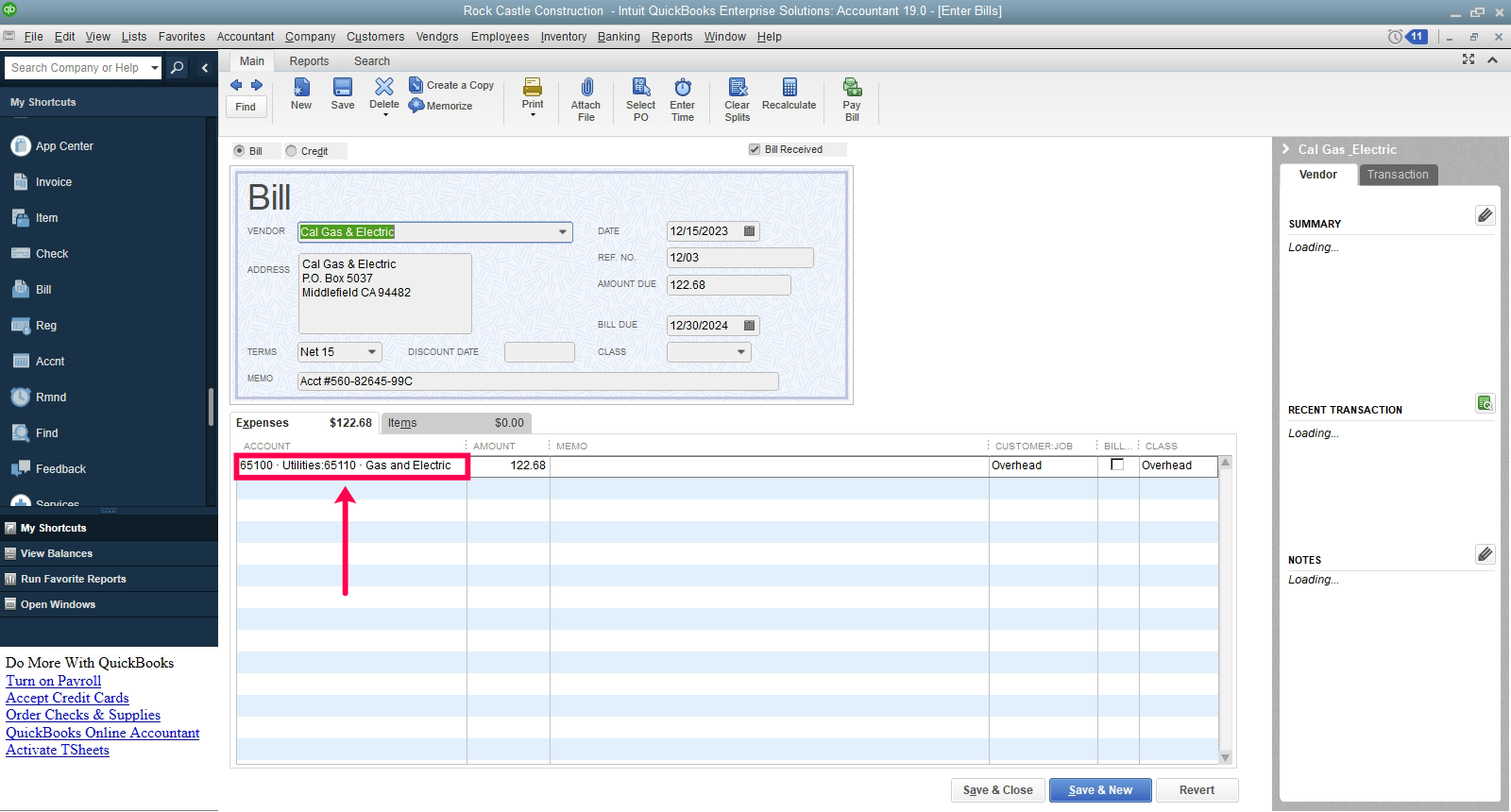Viewport: 1511px width, 812px height.
Task: Click the Memorize icon
Action: pos(416,106)
